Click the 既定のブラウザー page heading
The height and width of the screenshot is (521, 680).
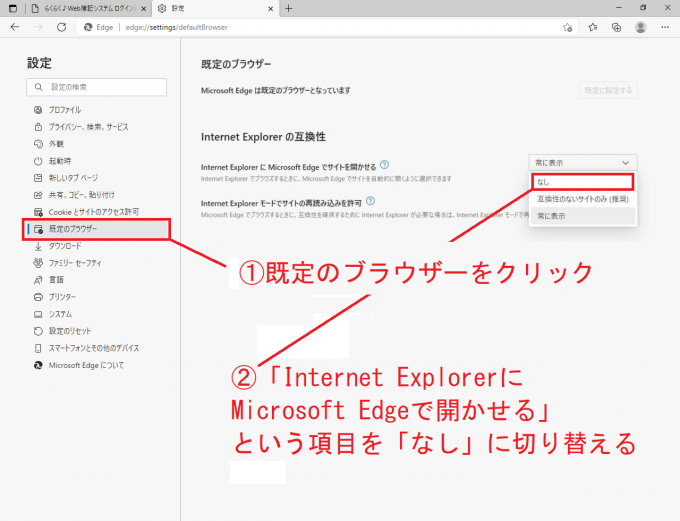point(236,64)
